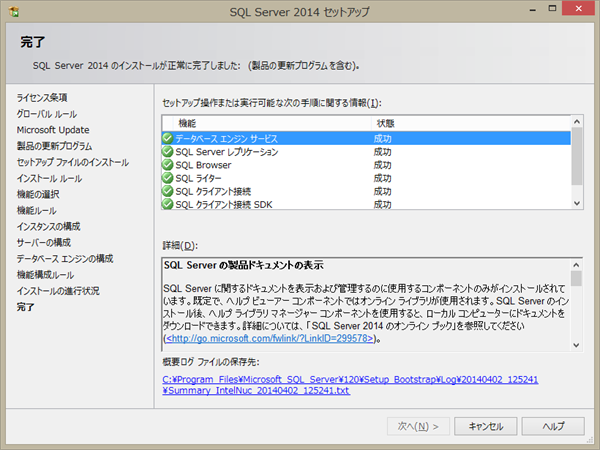Click データベース エンジンの構成 step in sidebar

click(x=65, y=258)
